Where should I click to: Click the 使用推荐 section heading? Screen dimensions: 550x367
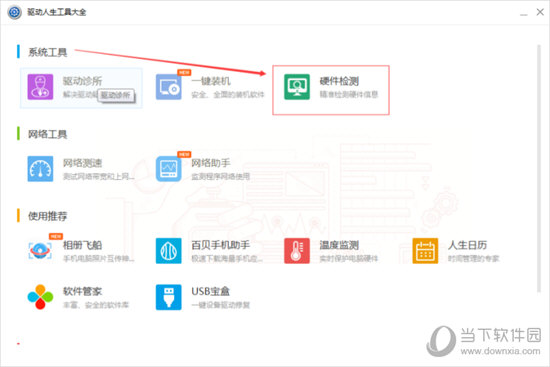pos(47,216)
